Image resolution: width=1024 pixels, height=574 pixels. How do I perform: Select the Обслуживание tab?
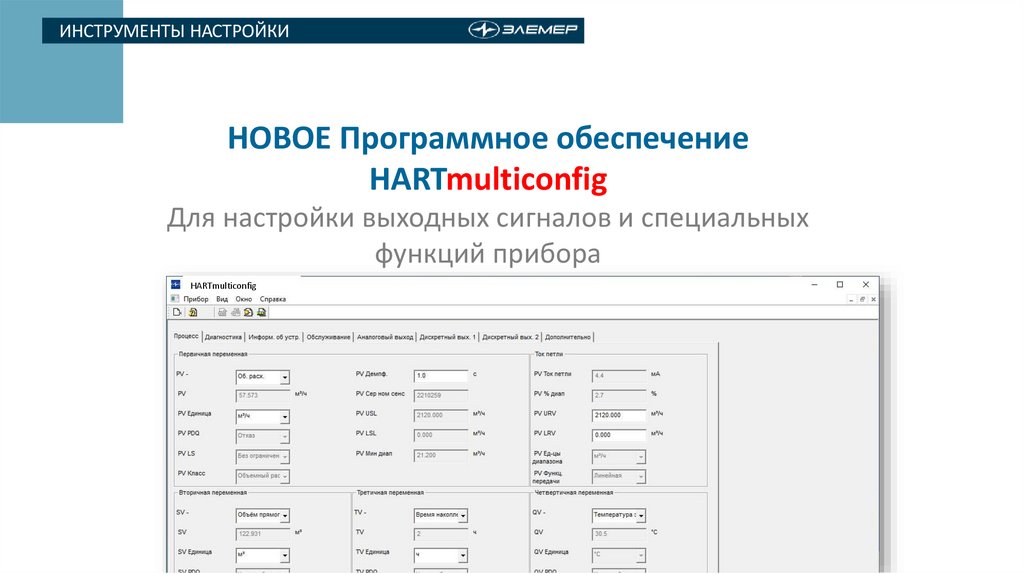[x=328, y=337]
